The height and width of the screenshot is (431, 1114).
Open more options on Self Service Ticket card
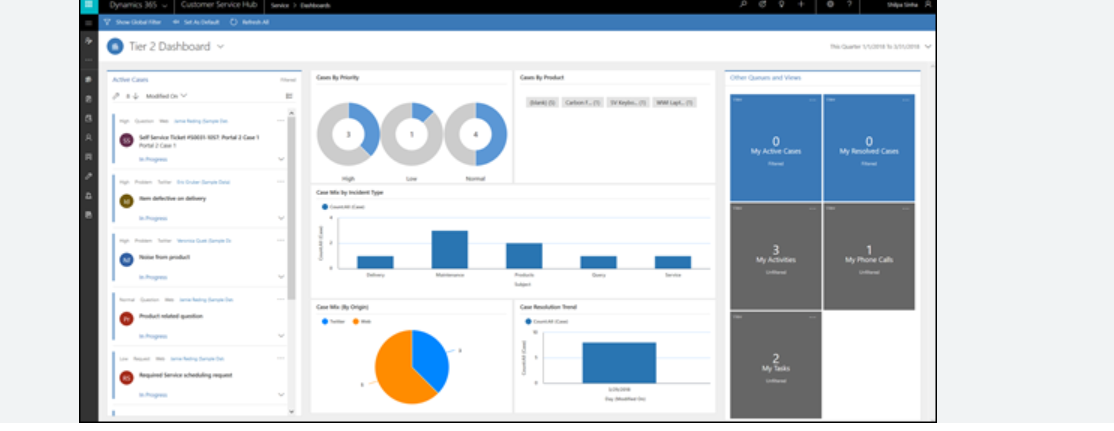pos(281,121)
